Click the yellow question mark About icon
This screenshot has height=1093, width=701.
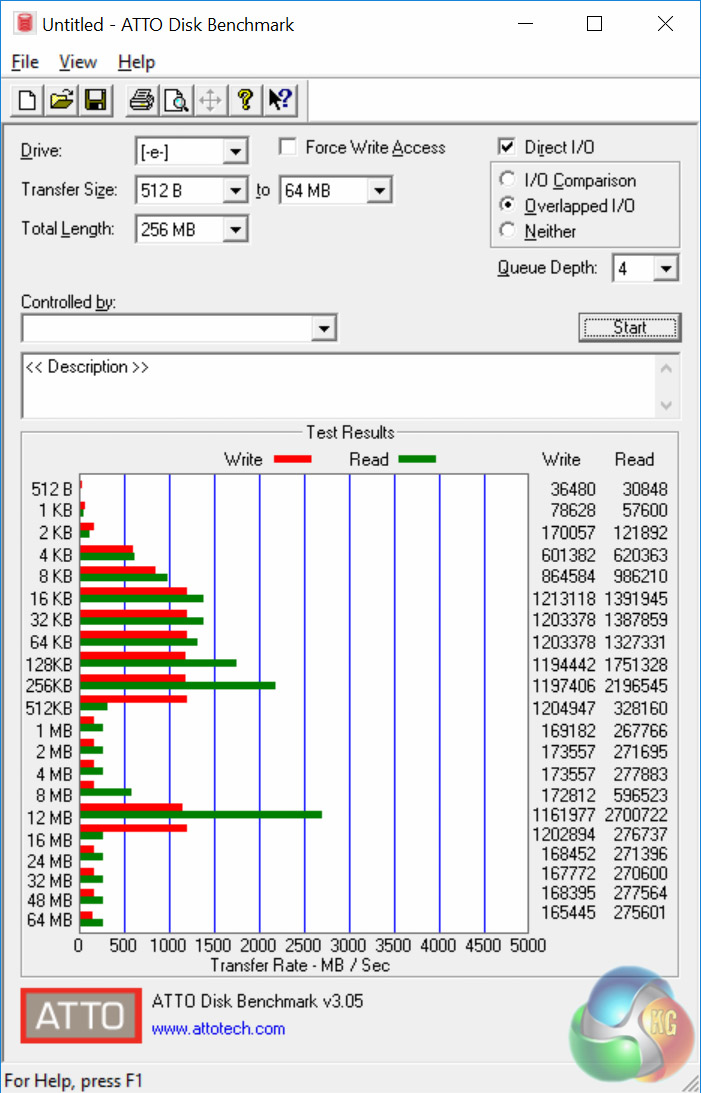tap(245, 100)
